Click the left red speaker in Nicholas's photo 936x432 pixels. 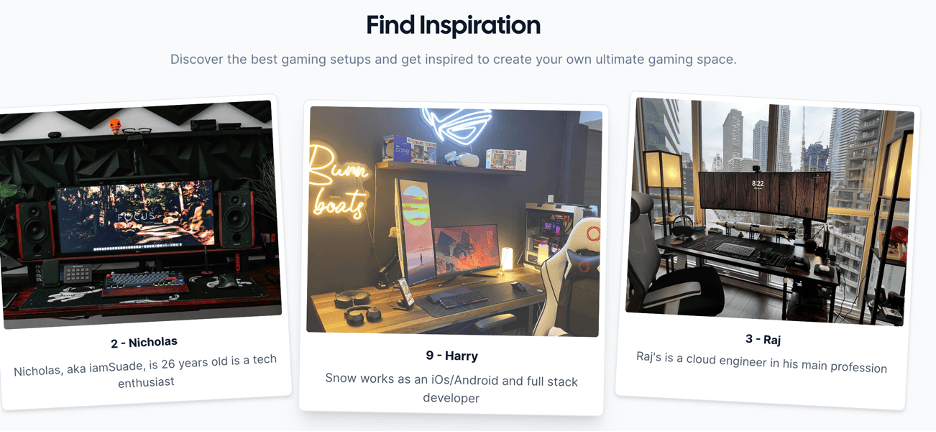pyautogui.click(x=35, y=229)
